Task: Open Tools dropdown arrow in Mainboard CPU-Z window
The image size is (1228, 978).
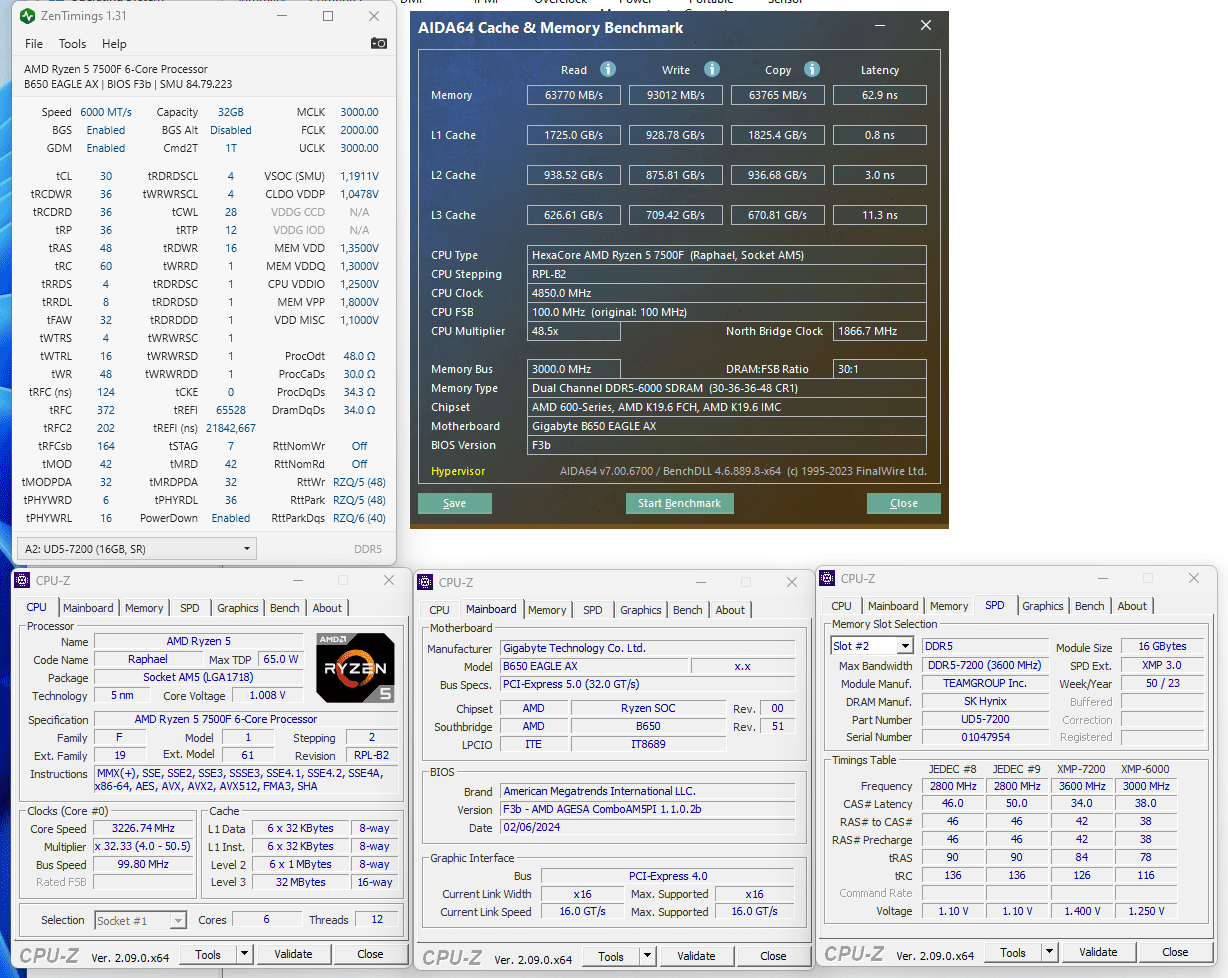Action: [x=646, y=956]
